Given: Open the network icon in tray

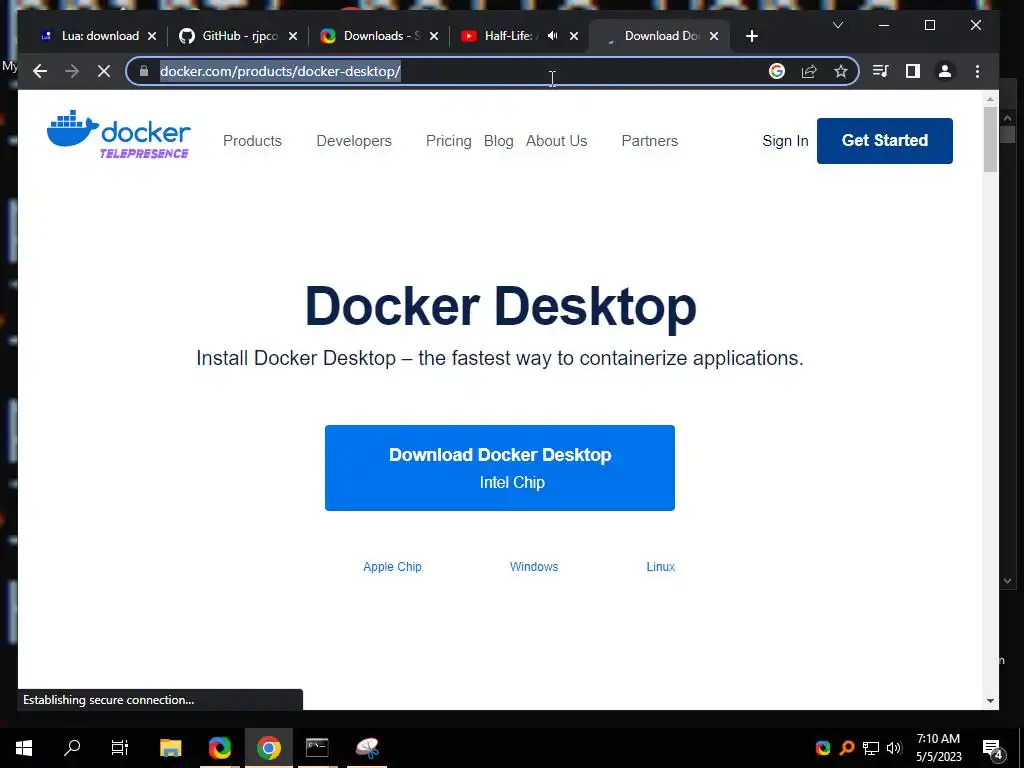Looking at the screenshot, I should tap(871, 748).
